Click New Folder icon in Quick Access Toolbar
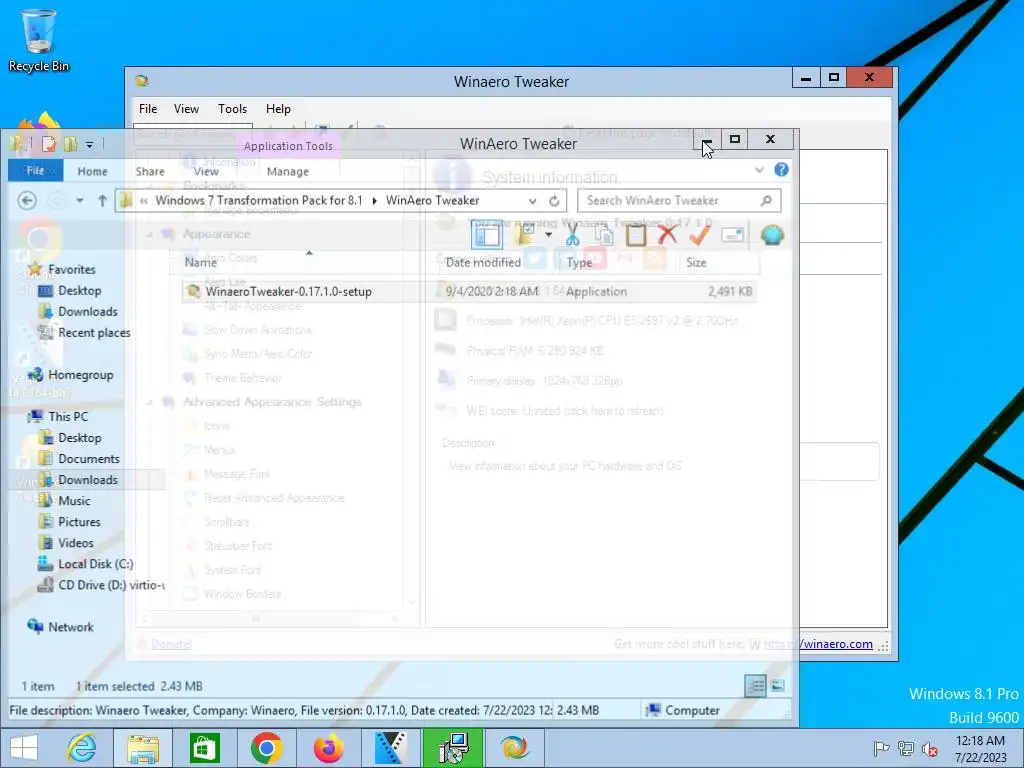The image size is (1024, 768). tap(71, 144)
